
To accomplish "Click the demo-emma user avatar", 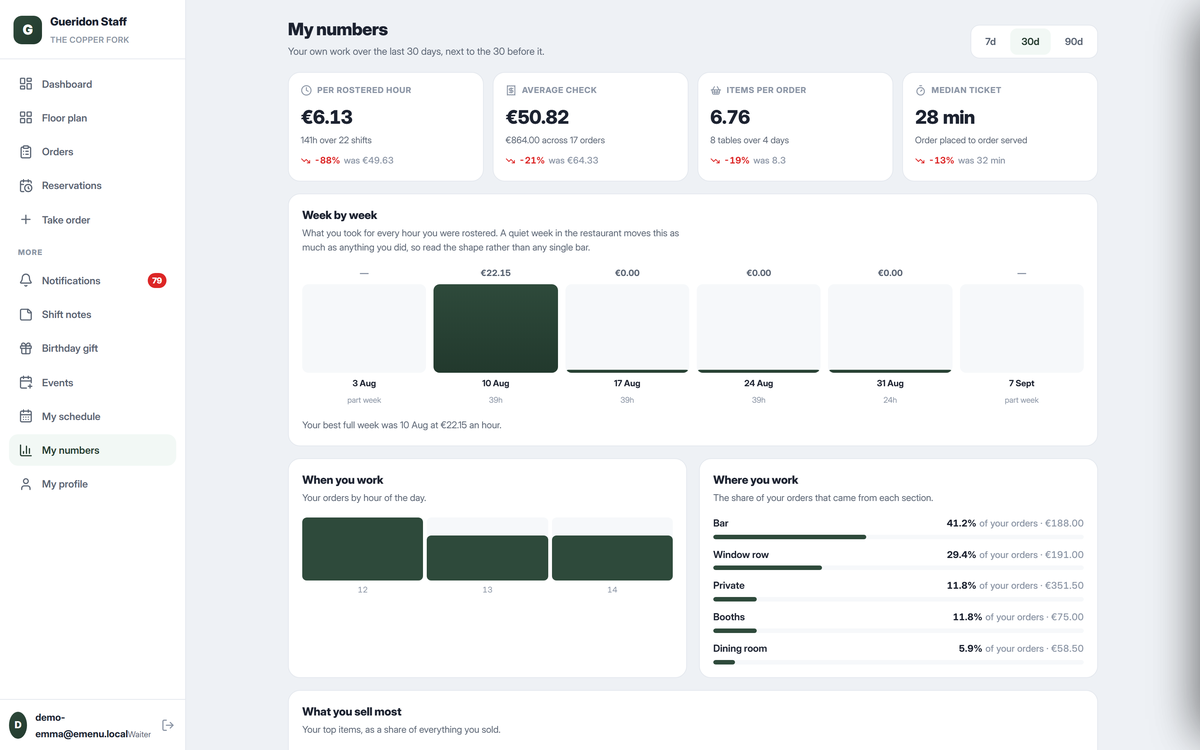I will [18, 725].
